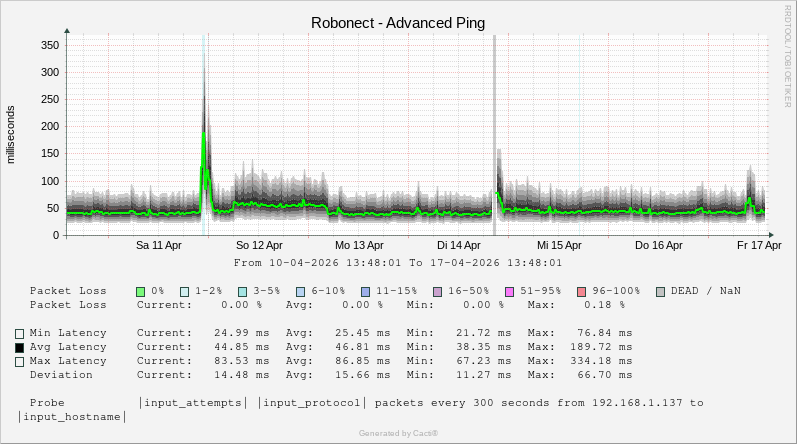
Task: Click the Generated by Cacti footer text
Action: 398,433
